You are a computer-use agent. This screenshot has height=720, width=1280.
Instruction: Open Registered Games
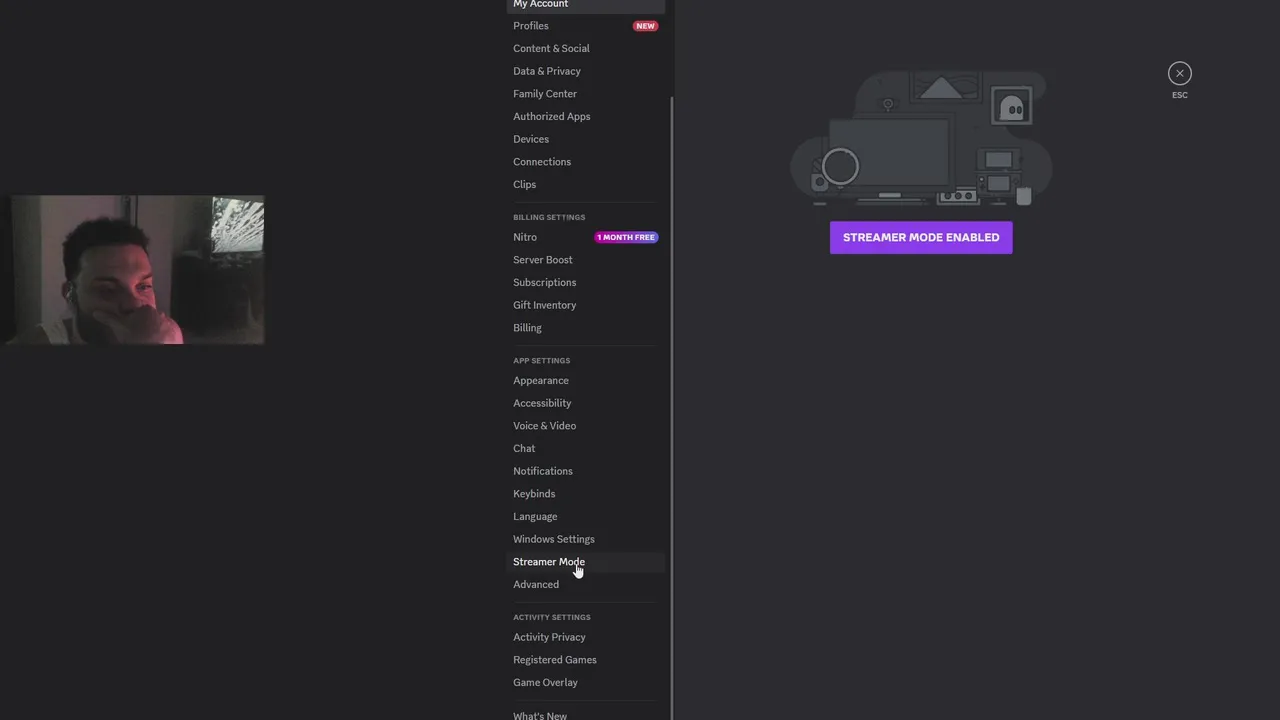click(x=585, y=660)
